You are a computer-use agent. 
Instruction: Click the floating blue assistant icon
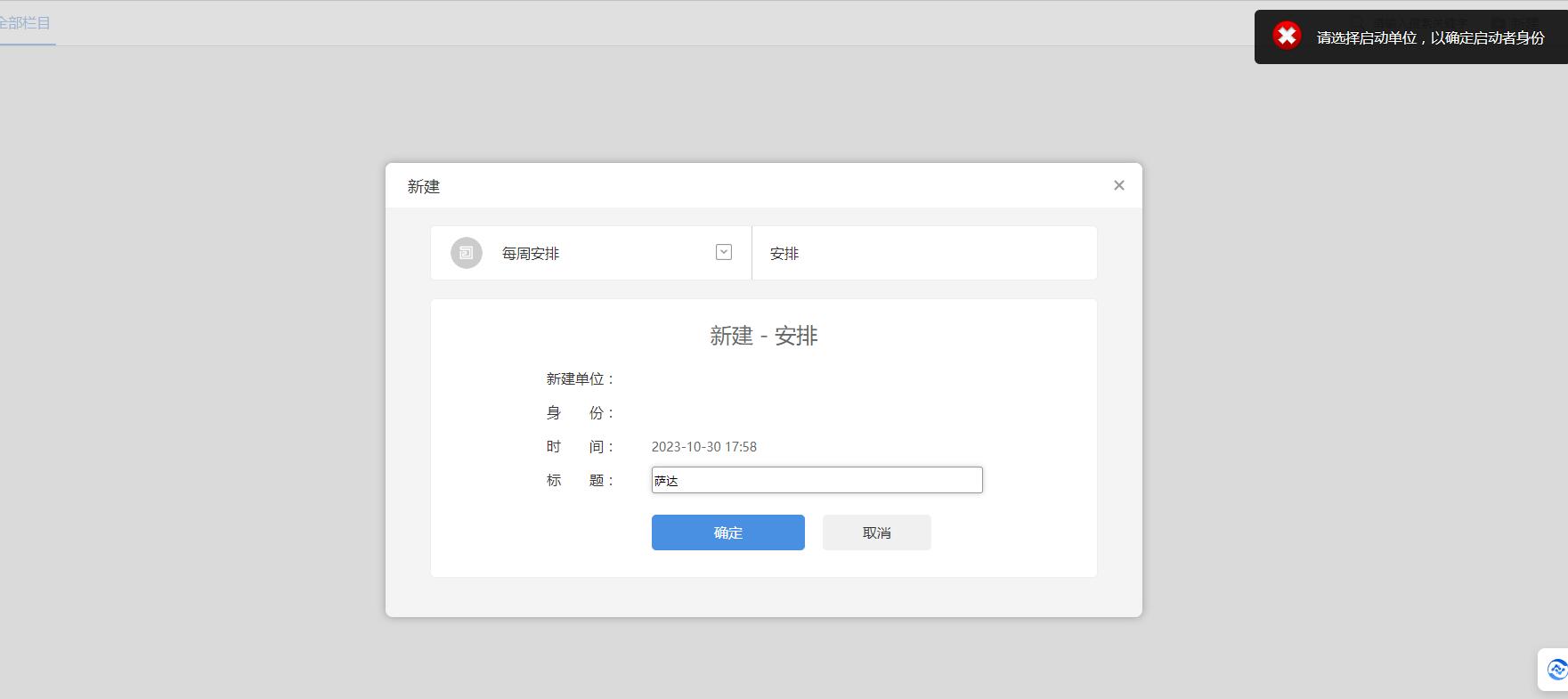(1556, 669)
